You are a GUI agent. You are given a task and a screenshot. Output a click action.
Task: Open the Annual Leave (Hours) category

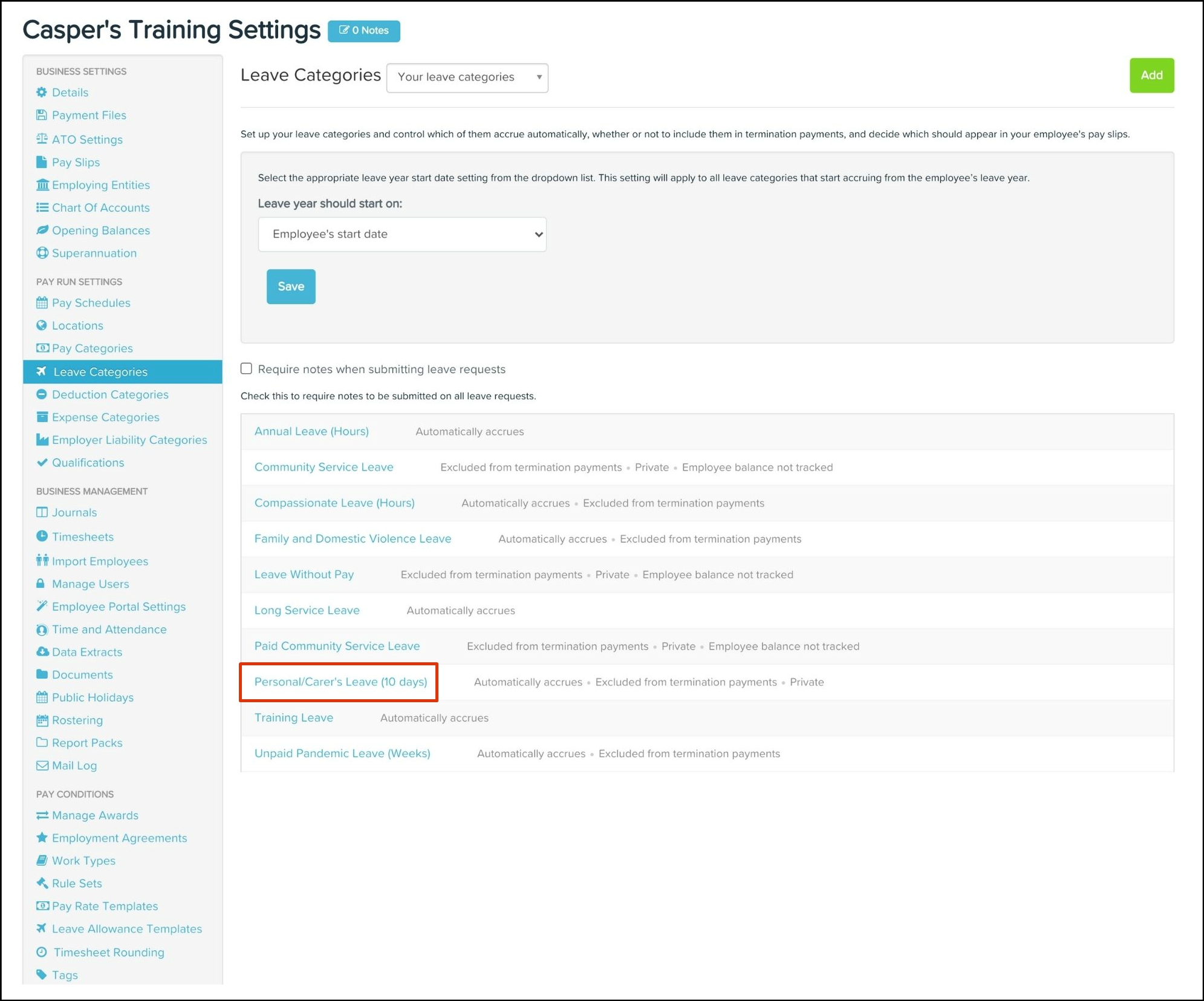pos(311,431)
